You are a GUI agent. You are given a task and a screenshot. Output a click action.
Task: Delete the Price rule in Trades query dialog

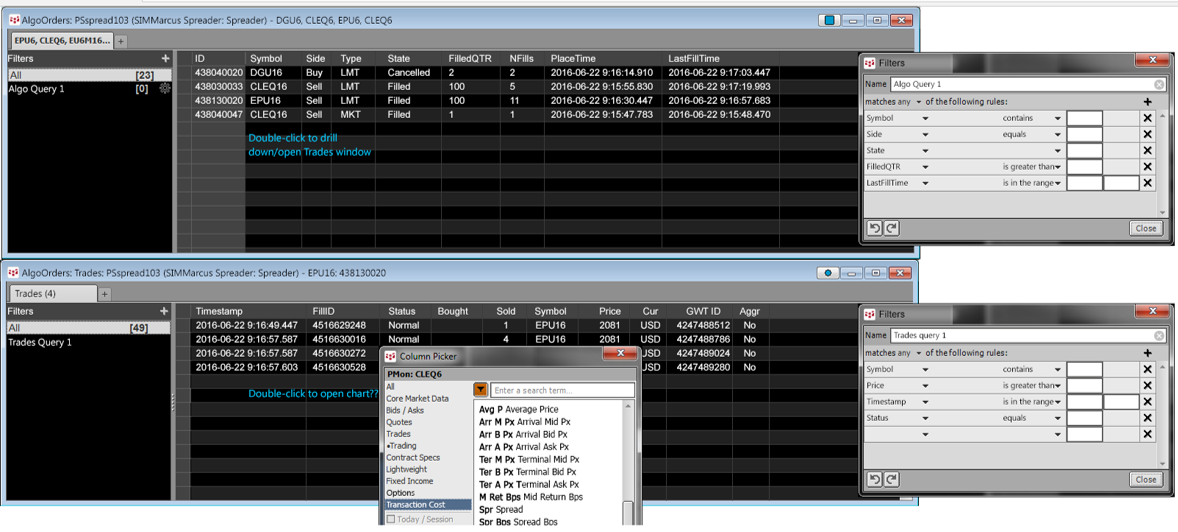[x=1147, y=385]
